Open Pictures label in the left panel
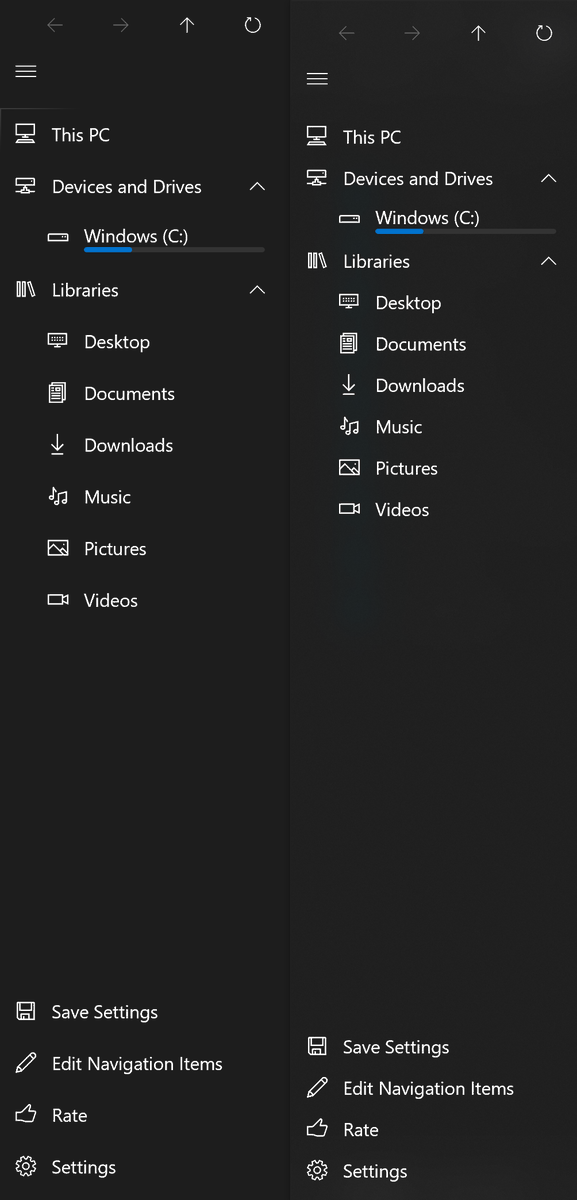Viewport: 577px width, 1200px height. 115,549
